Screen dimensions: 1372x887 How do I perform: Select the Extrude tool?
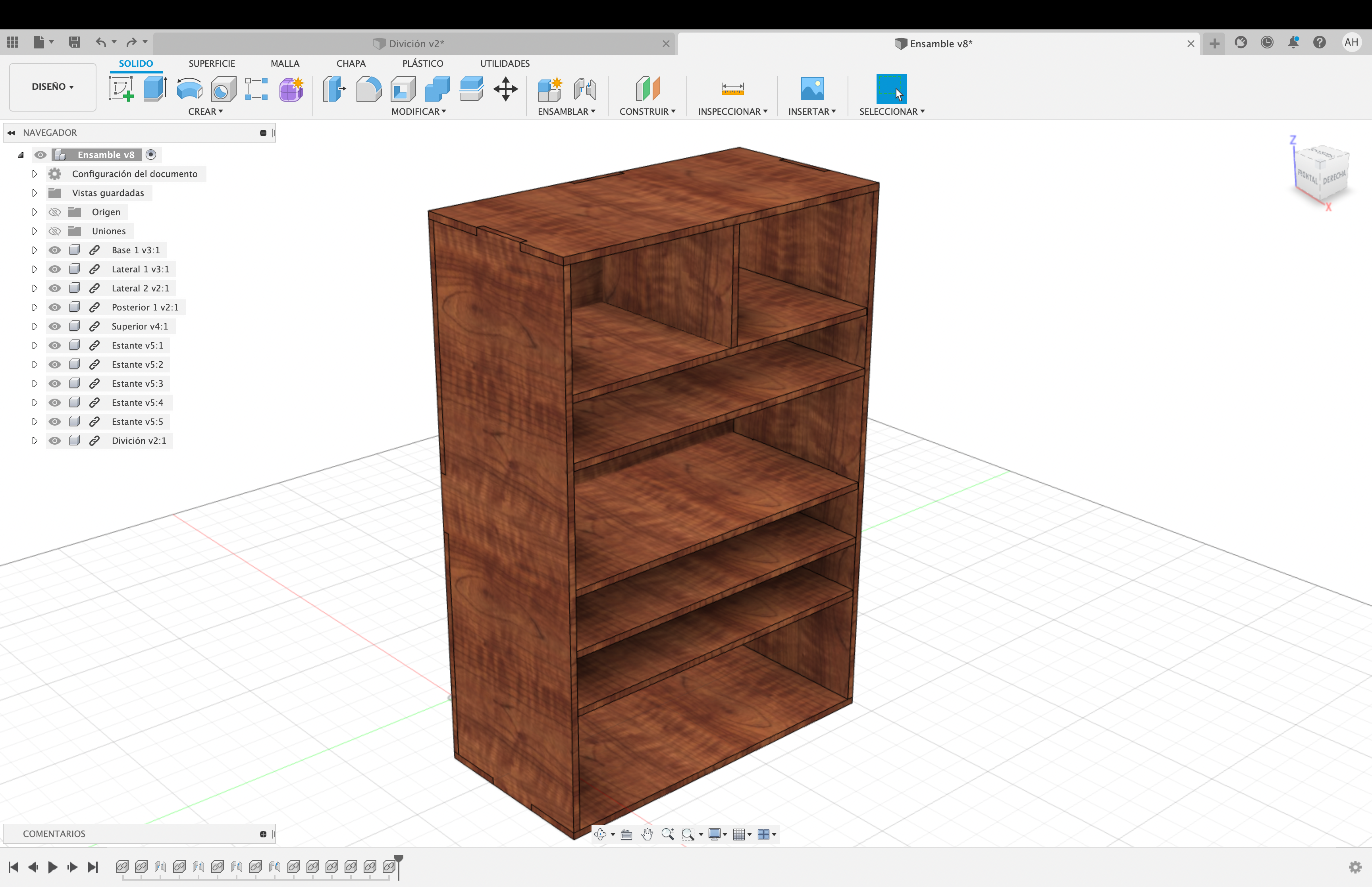[x=155, y=89]
